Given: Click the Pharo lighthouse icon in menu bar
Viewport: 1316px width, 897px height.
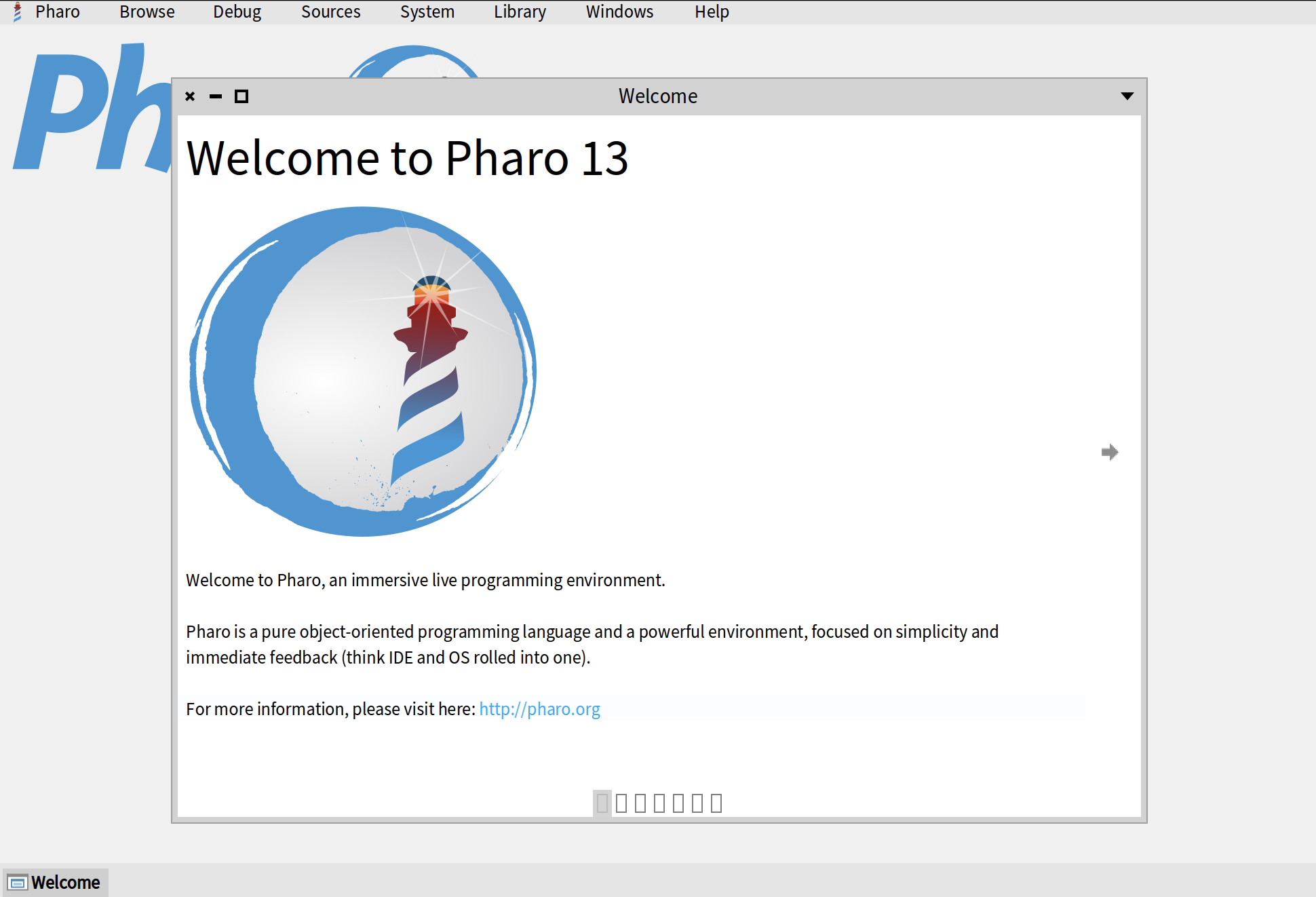Looking at the screenshot, I should (x=18, y=12).
